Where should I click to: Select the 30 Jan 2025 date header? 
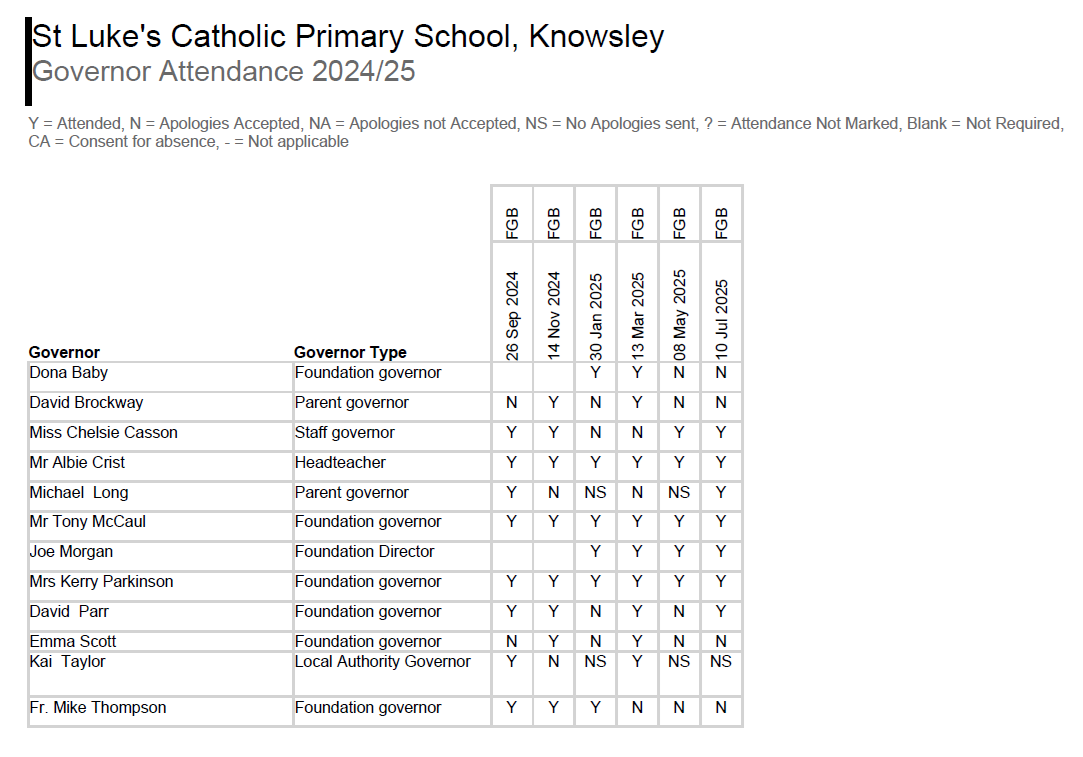[596, 315]
